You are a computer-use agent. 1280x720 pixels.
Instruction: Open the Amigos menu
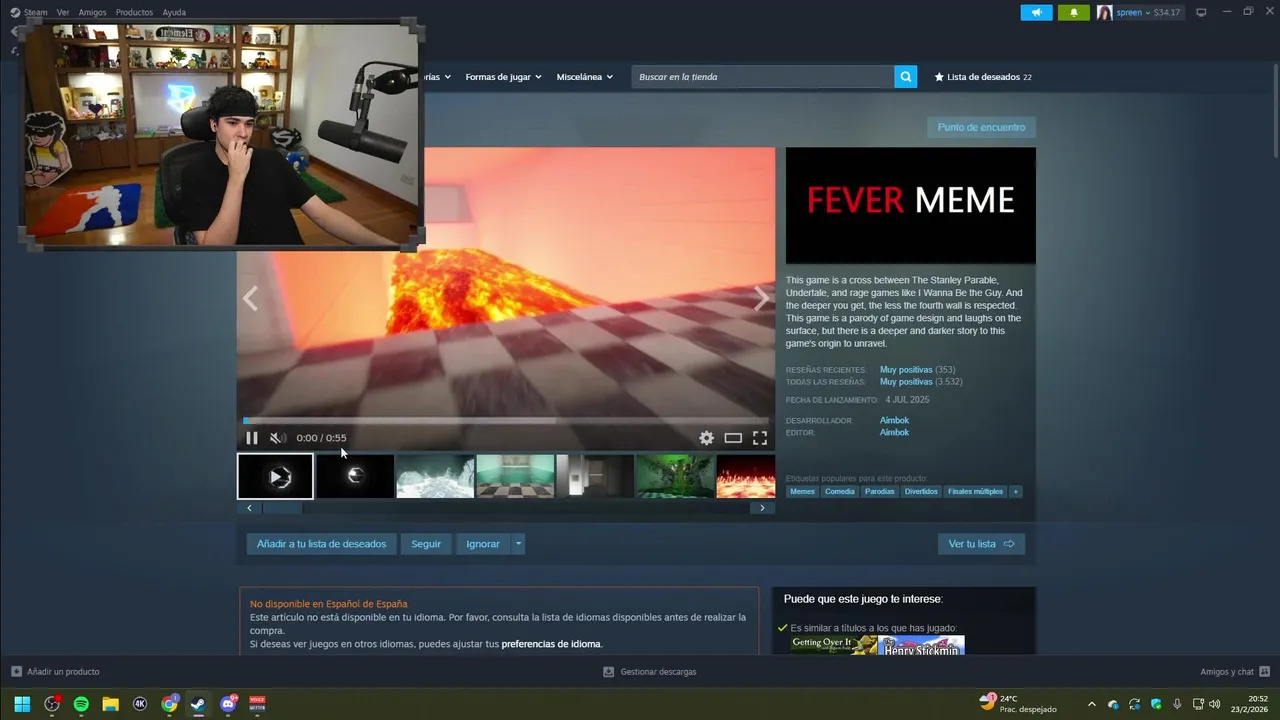click(x=92, y=12)
